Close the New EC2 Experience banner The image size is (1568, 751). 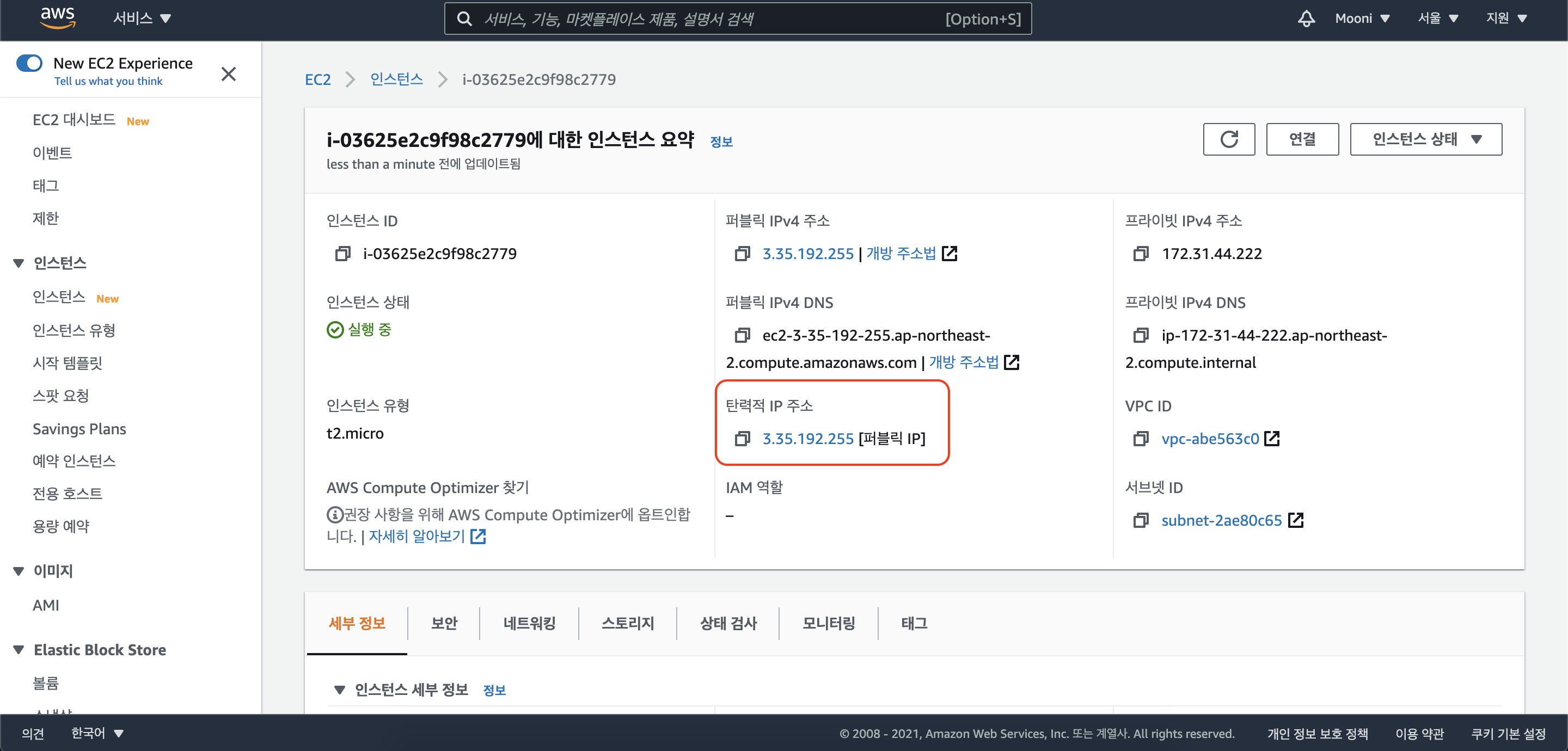coord(228,73)
